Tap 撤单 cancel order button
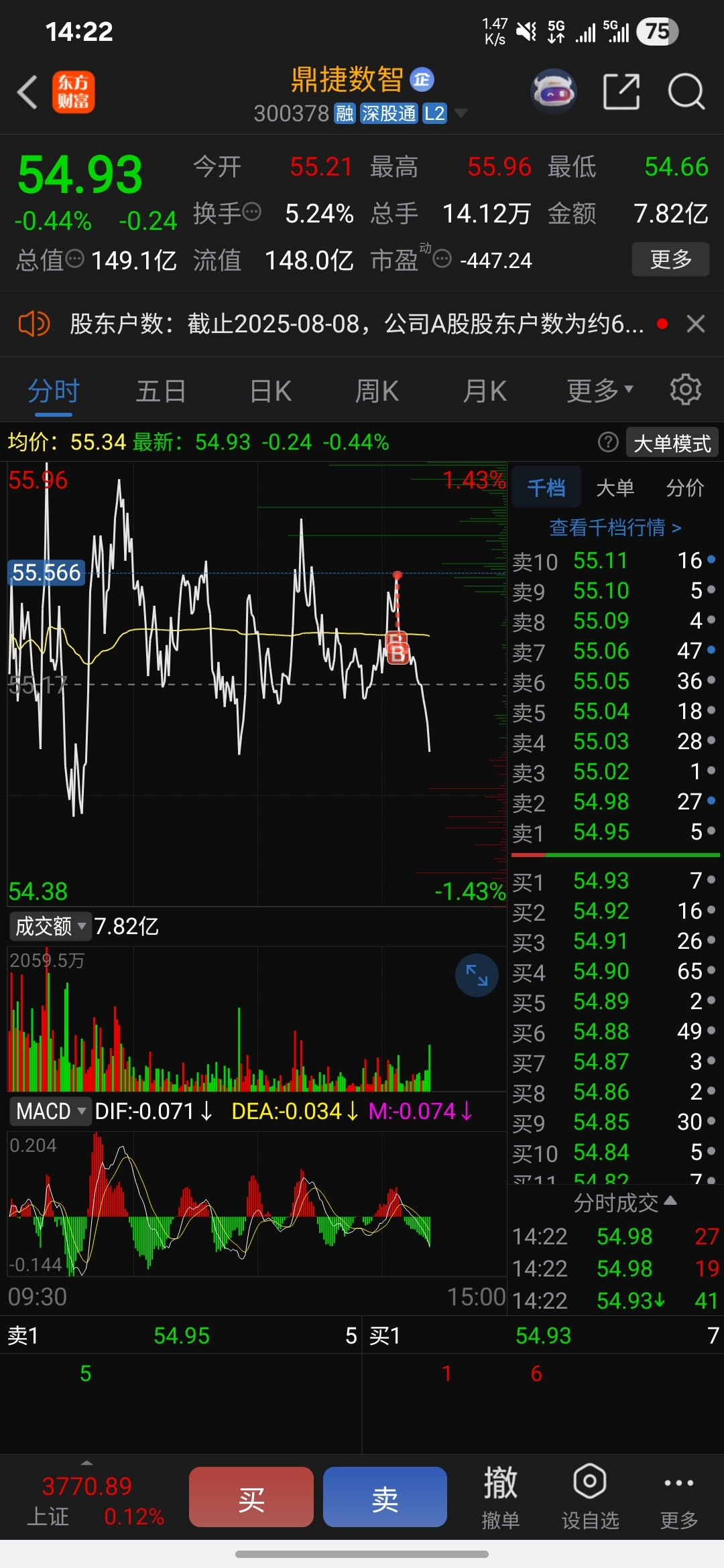Screen dimensions: 724x1568 501,1498
